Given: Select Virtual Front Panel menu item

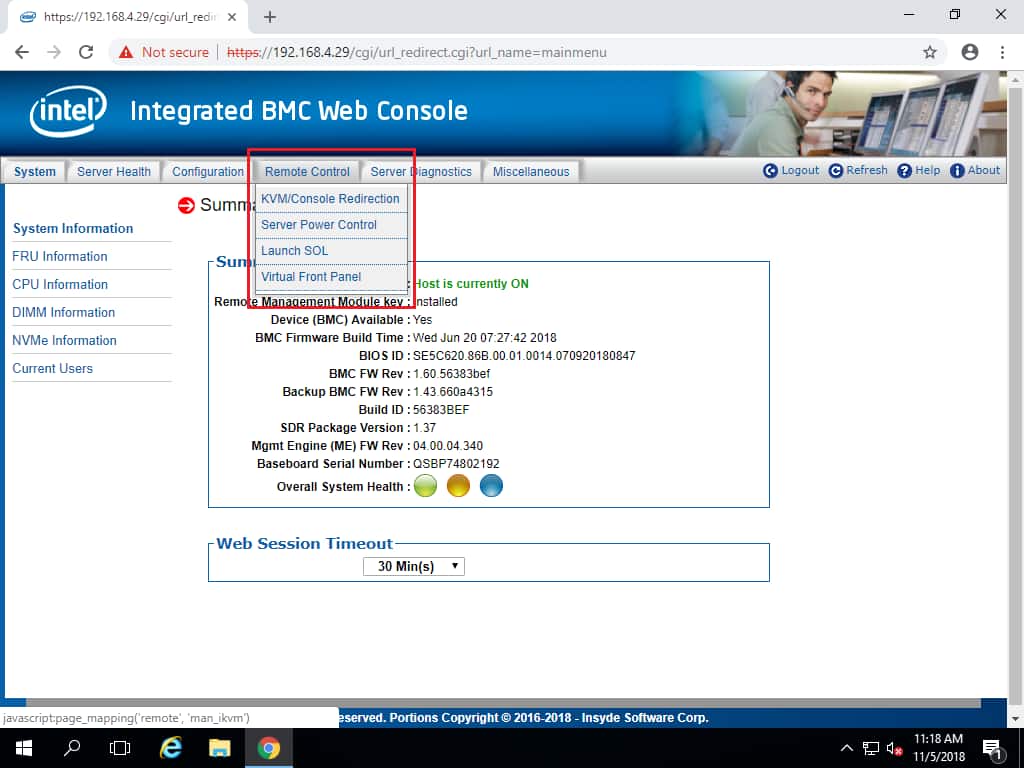Looking at the screenshot, I should [x=330, y=277].
